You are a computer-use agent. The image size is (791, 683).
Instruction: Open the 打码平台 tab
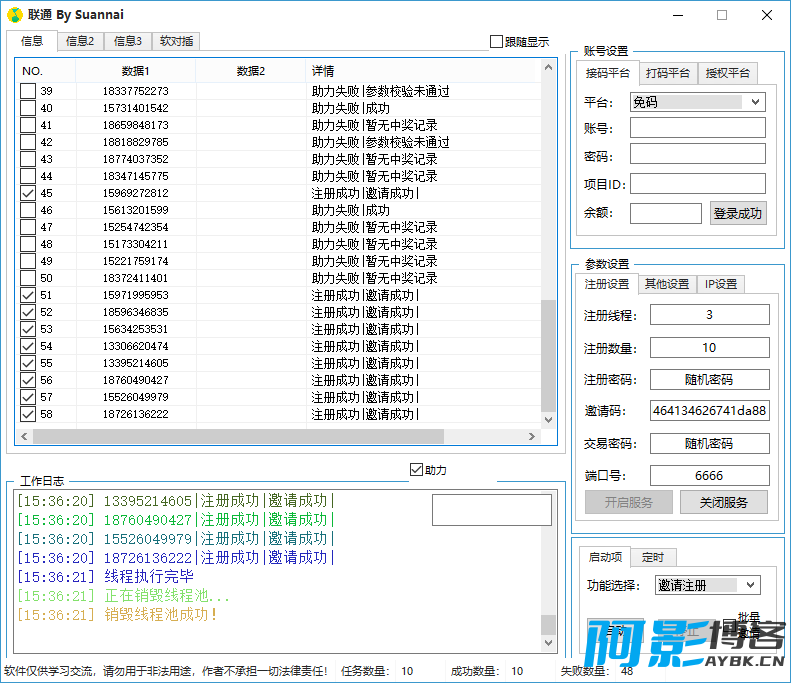(x=668, y=73)
